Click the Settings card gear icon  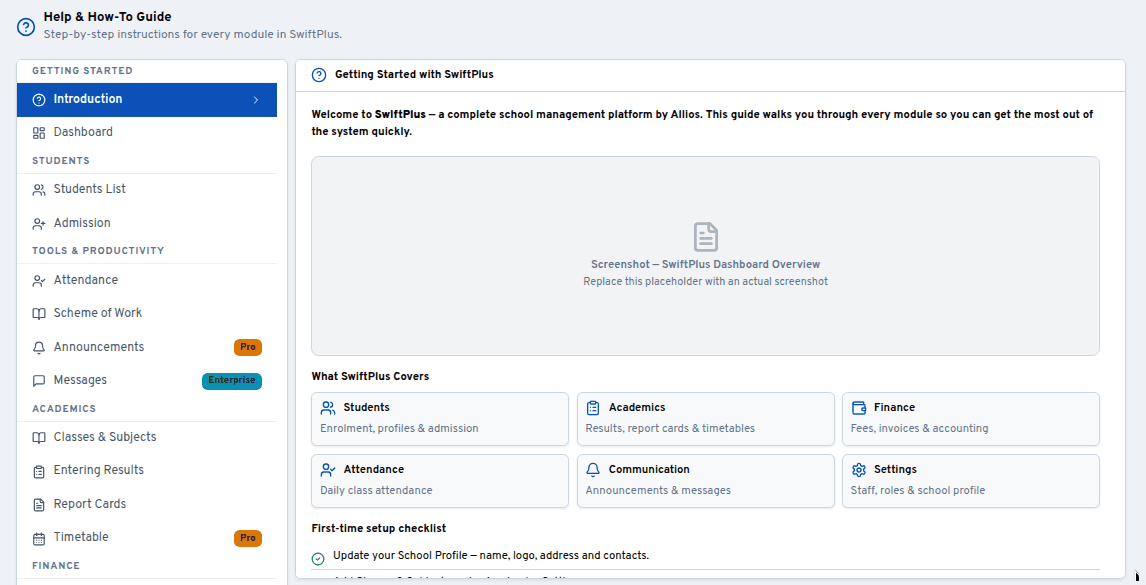[859, 469]
